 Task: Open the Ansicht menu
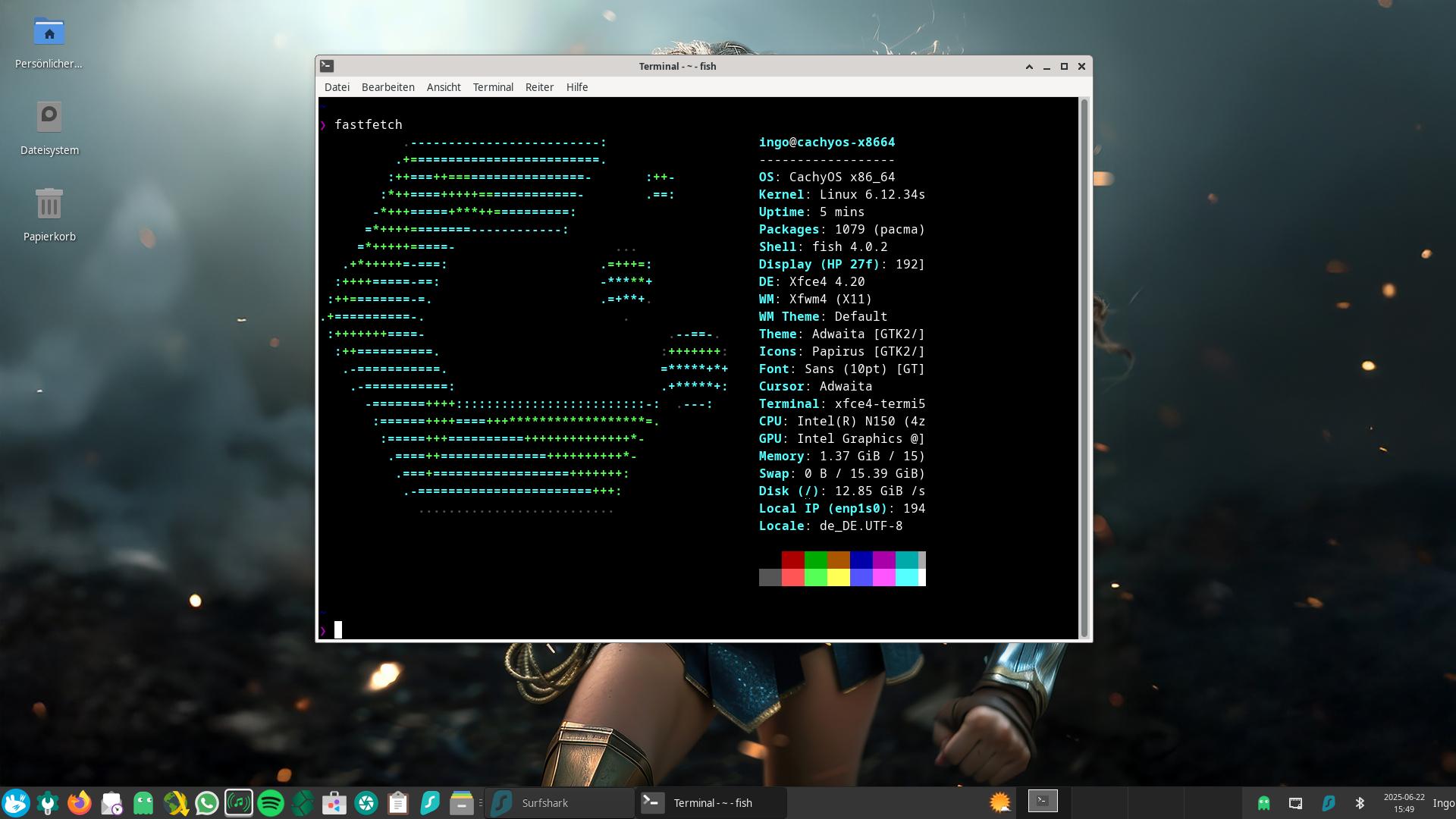pos(444,87)
